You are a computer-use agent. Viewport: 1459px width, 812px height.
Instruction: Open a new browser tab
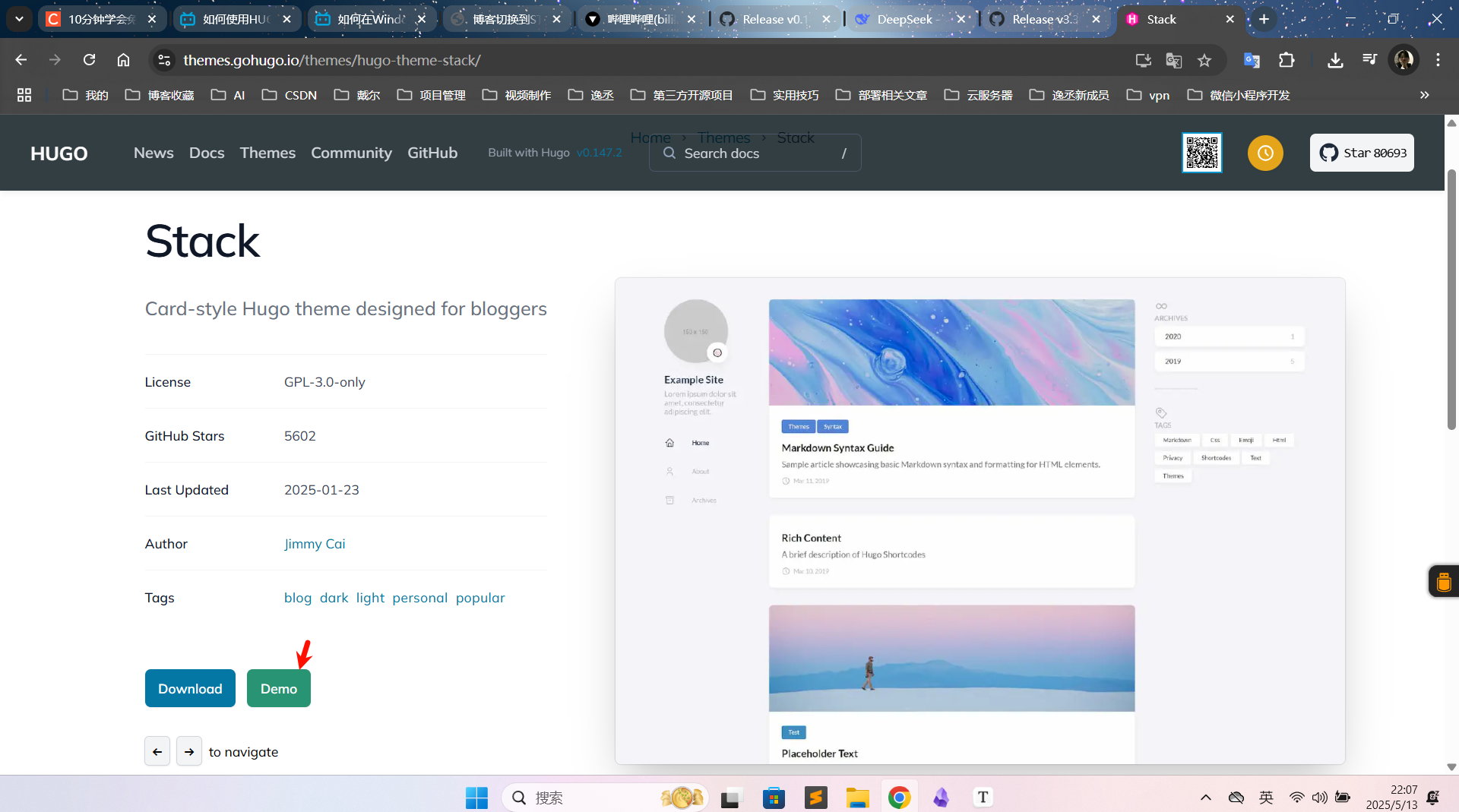pyautogui.click(x=1264, y=19)
